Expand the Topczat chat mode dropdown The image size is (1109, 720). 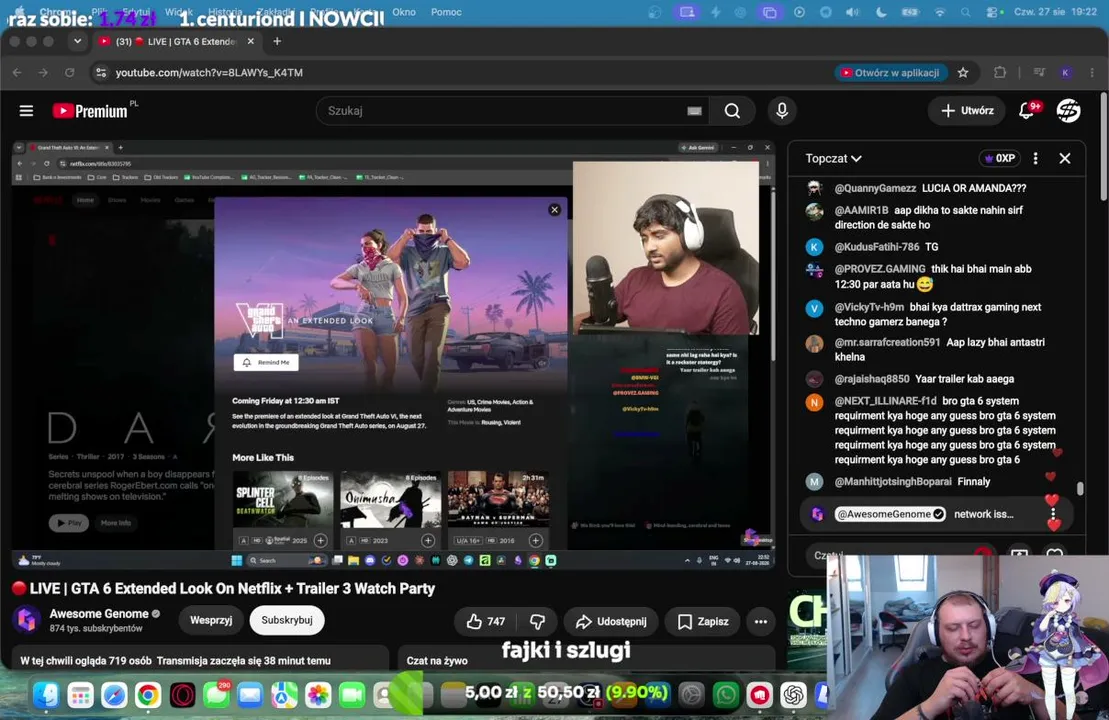(833, 158)
